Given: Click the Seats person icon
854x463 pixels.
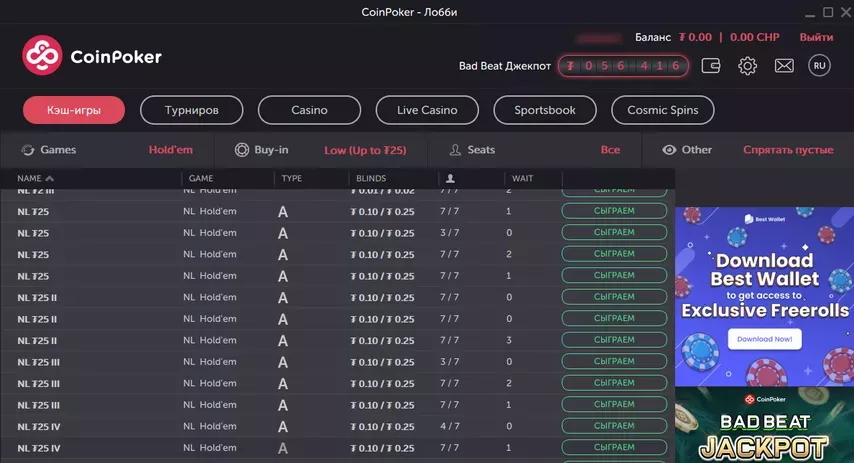Looking at the screenshot, I should 455,150.
